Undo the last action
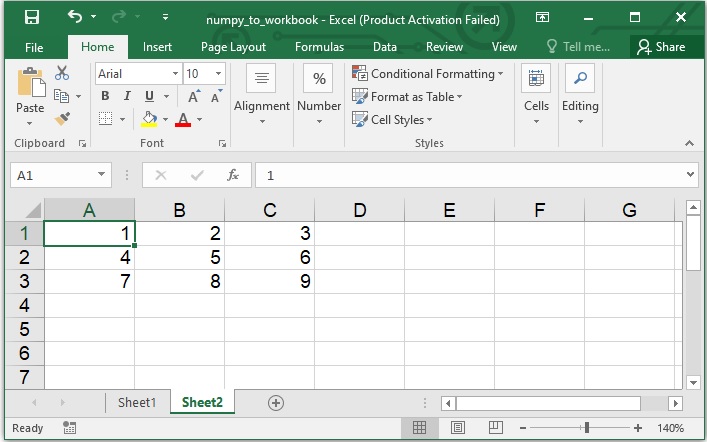The image size is (707, 442). (75, 17)
